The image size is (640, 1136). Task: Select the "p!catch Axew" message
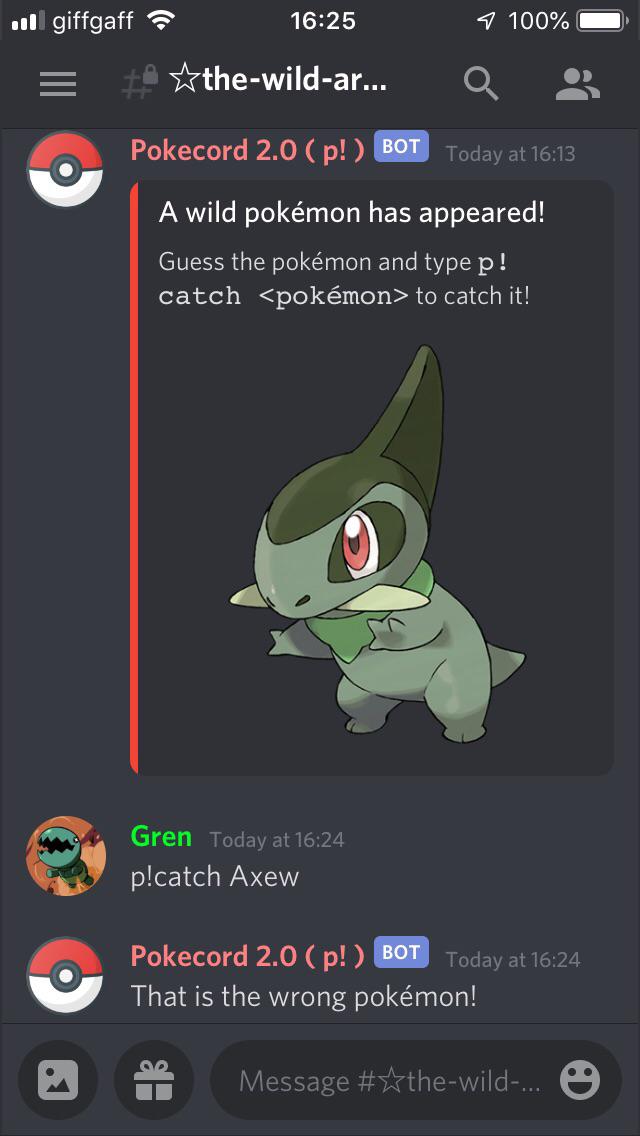click(x=215, y=877)
